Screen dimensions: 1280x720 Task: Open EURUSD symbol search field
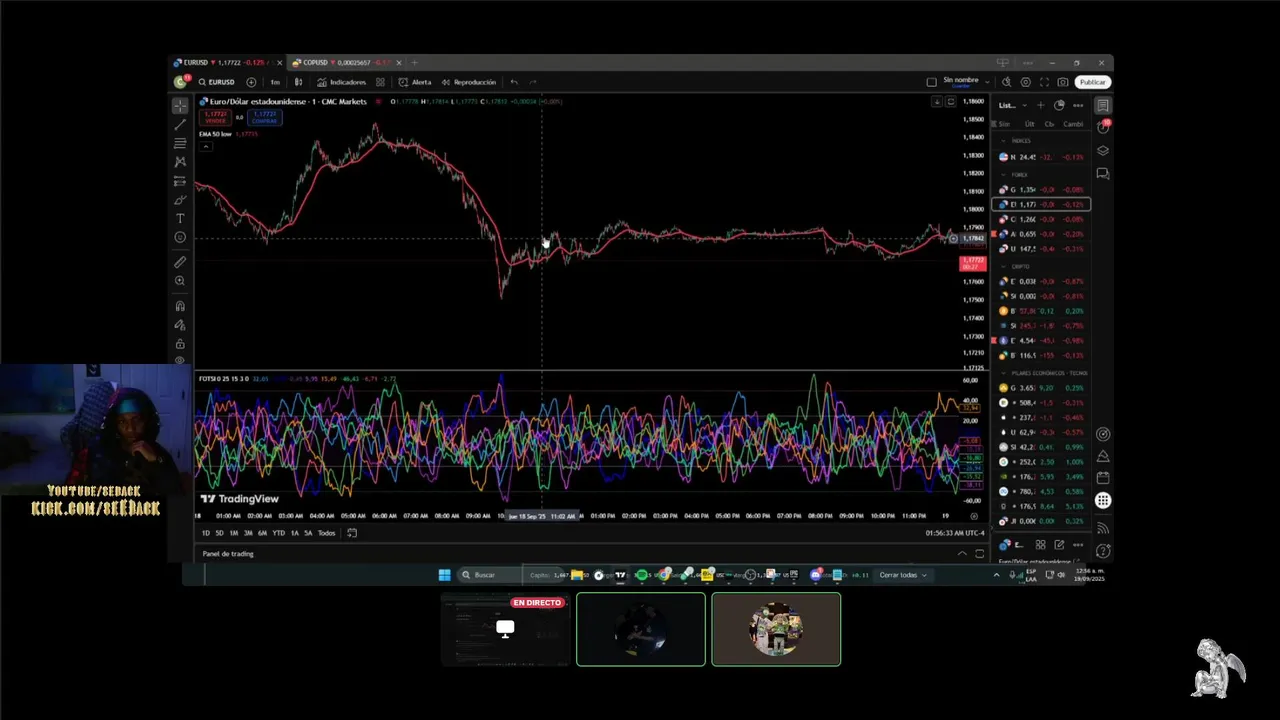click(x=216, y=82)
